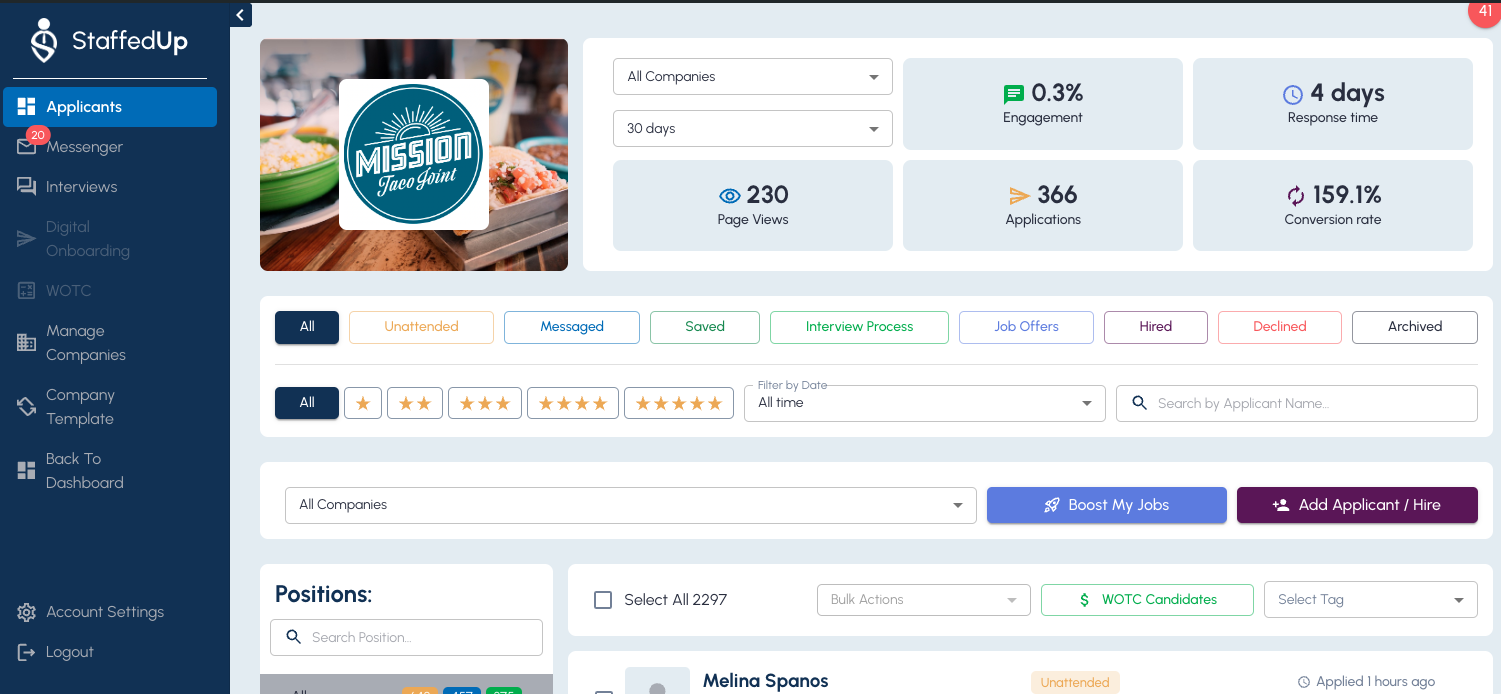Screen dimensions: 1501x694
Task: Click the Manage Companies building icon
Action: point(26,342)
